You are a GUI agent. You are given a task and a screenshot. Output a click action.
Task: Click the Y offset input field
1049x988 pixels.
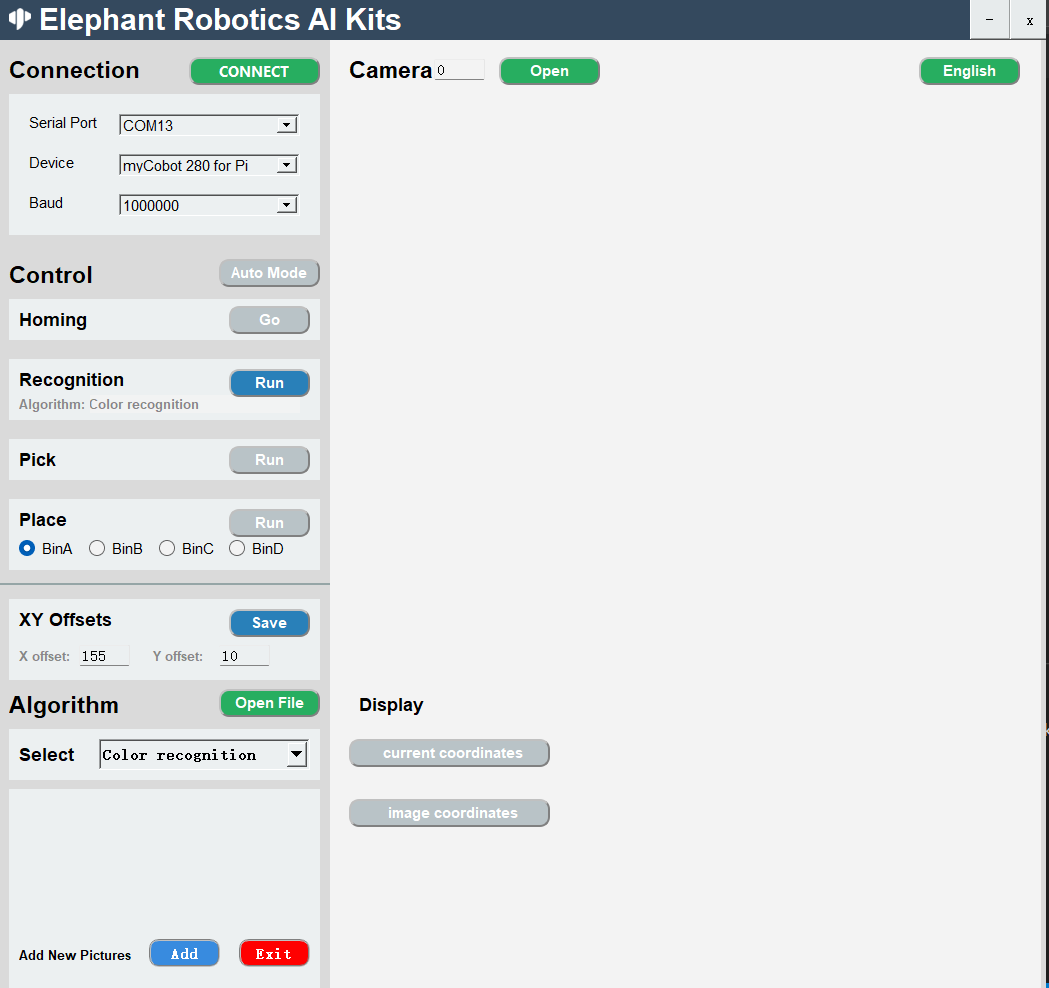(245, 656)
